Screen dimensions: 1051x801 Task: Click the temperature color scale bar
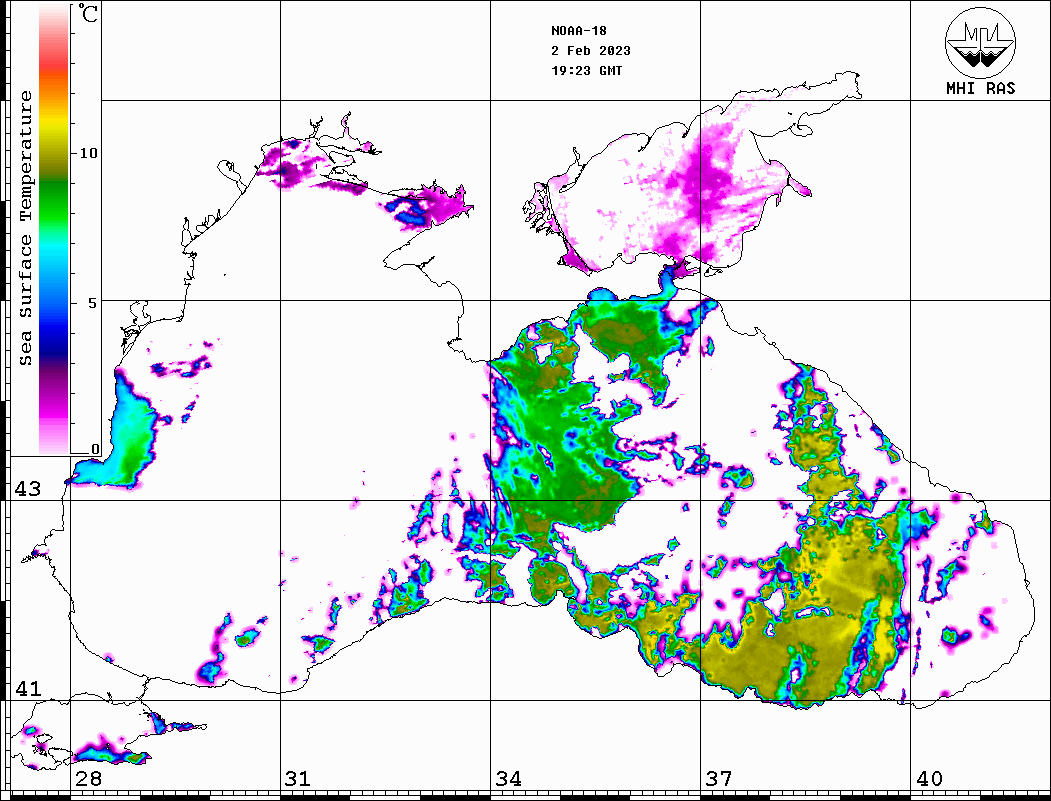tap(54, 229)
